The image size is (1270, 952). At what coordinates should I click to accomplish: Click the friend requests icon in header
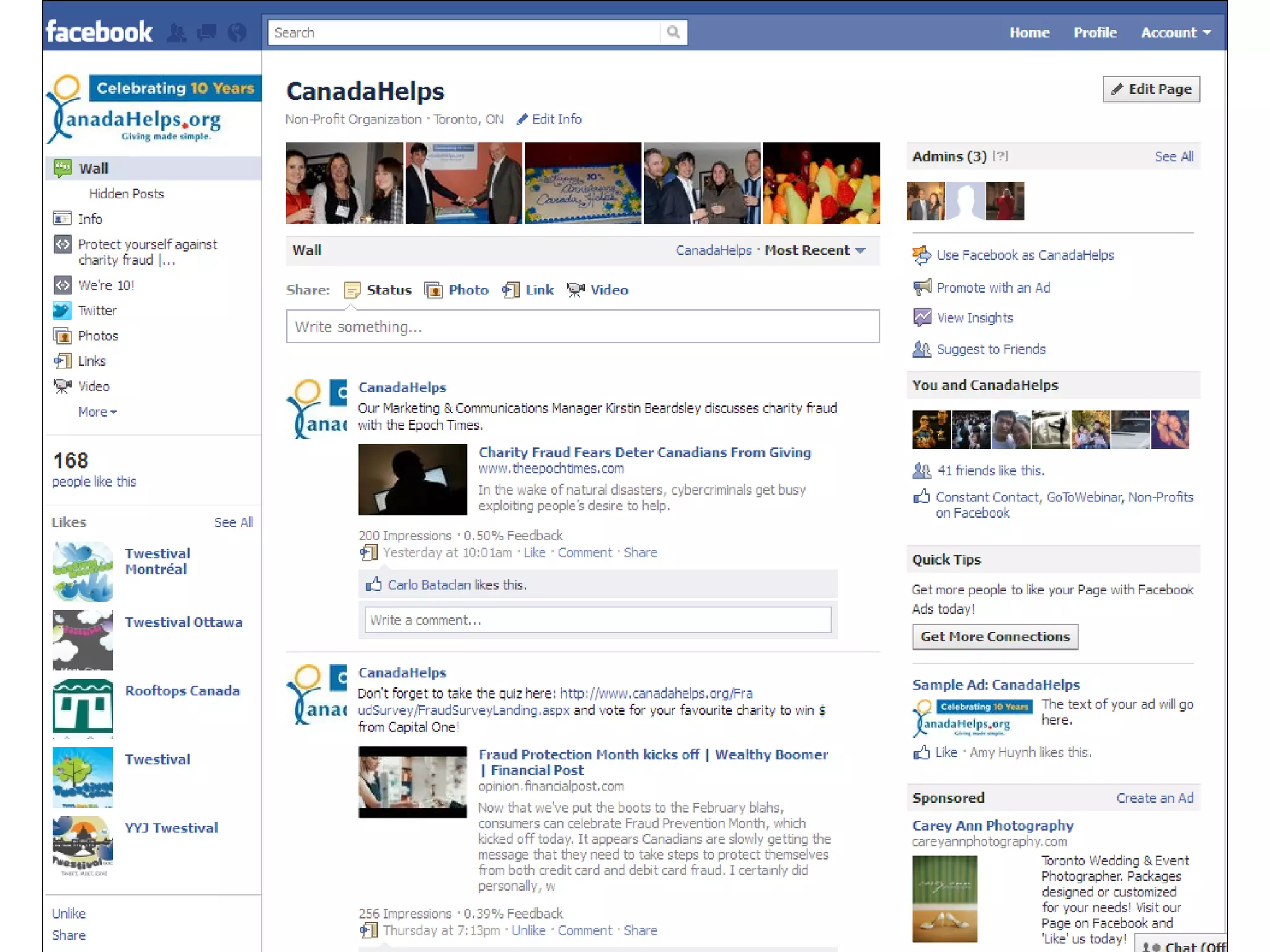tap(177, 33)
